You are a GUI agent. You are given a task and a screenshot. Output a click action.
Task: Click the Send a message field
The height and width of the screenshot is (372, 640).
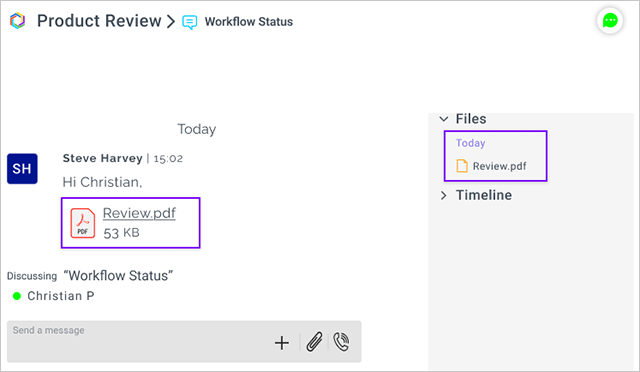(184, 341)
